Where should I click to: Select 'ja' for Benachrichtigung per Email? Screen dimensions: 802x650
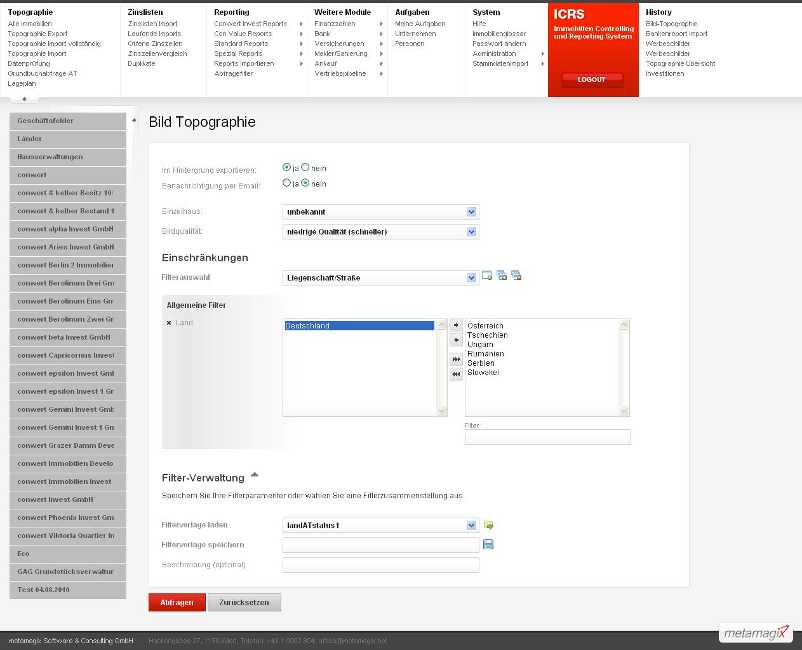(x=286, y=183)
